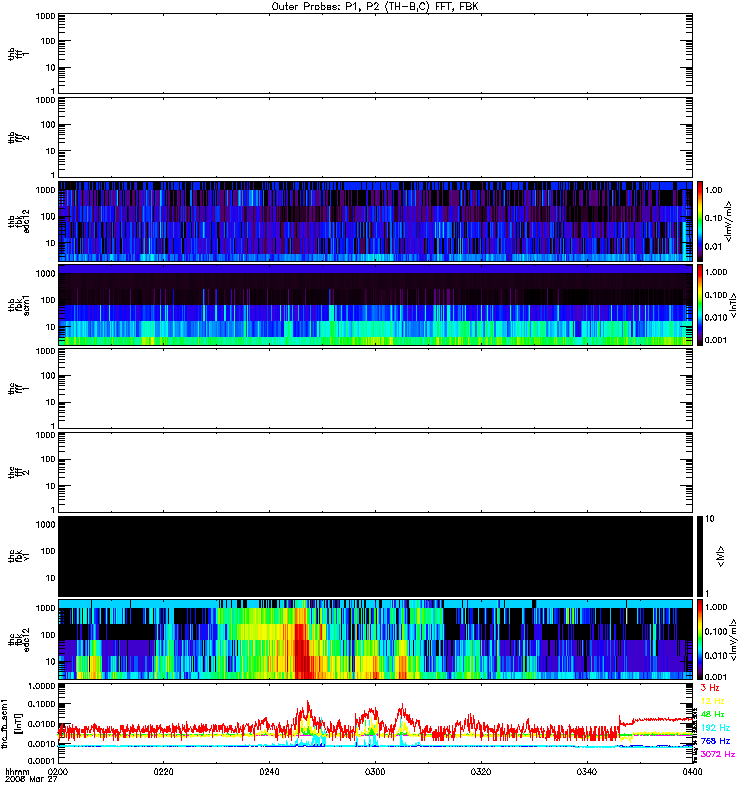The height and width of the screenshot is (800, 750).
Task: Select the yellow '12 Hz' legend label
Action: coord(712,701)
